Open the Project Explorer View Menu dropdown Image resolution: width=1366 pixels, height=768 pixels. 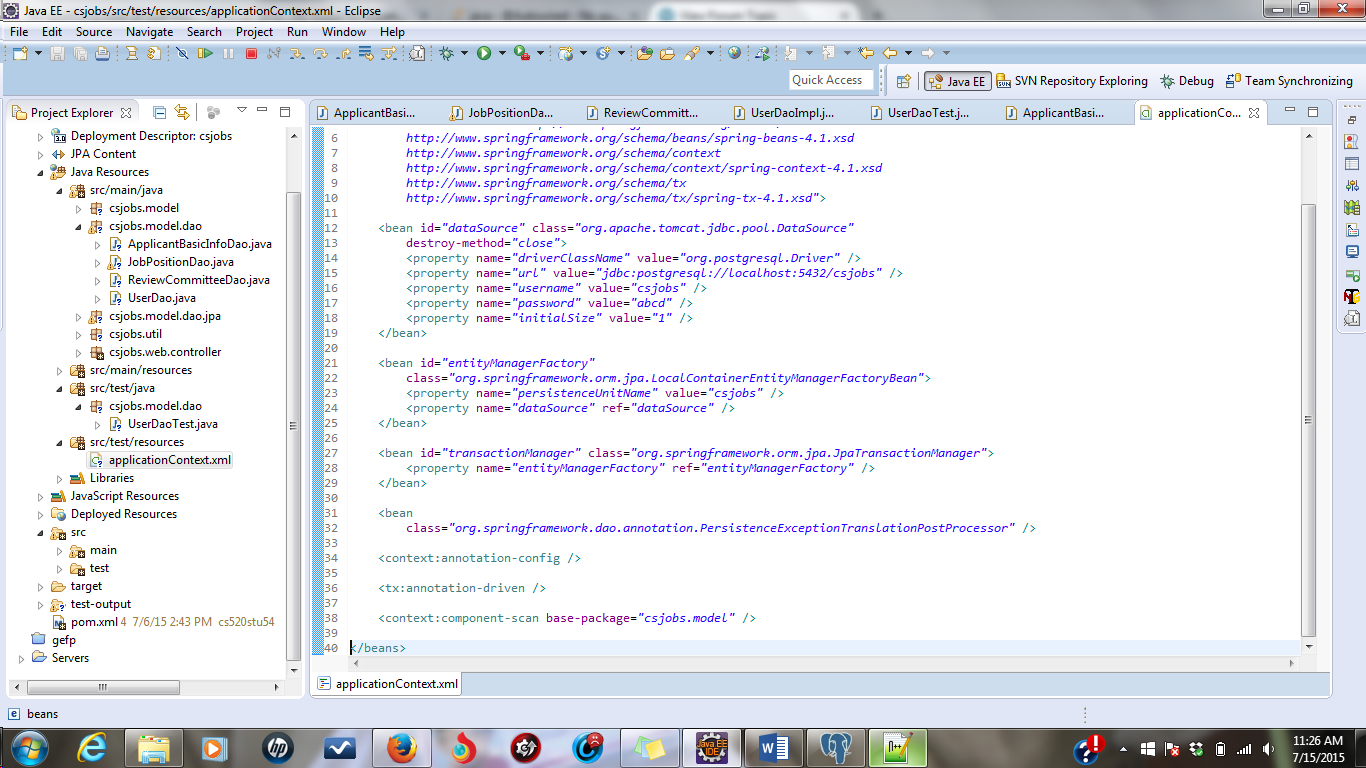[241, 111]
